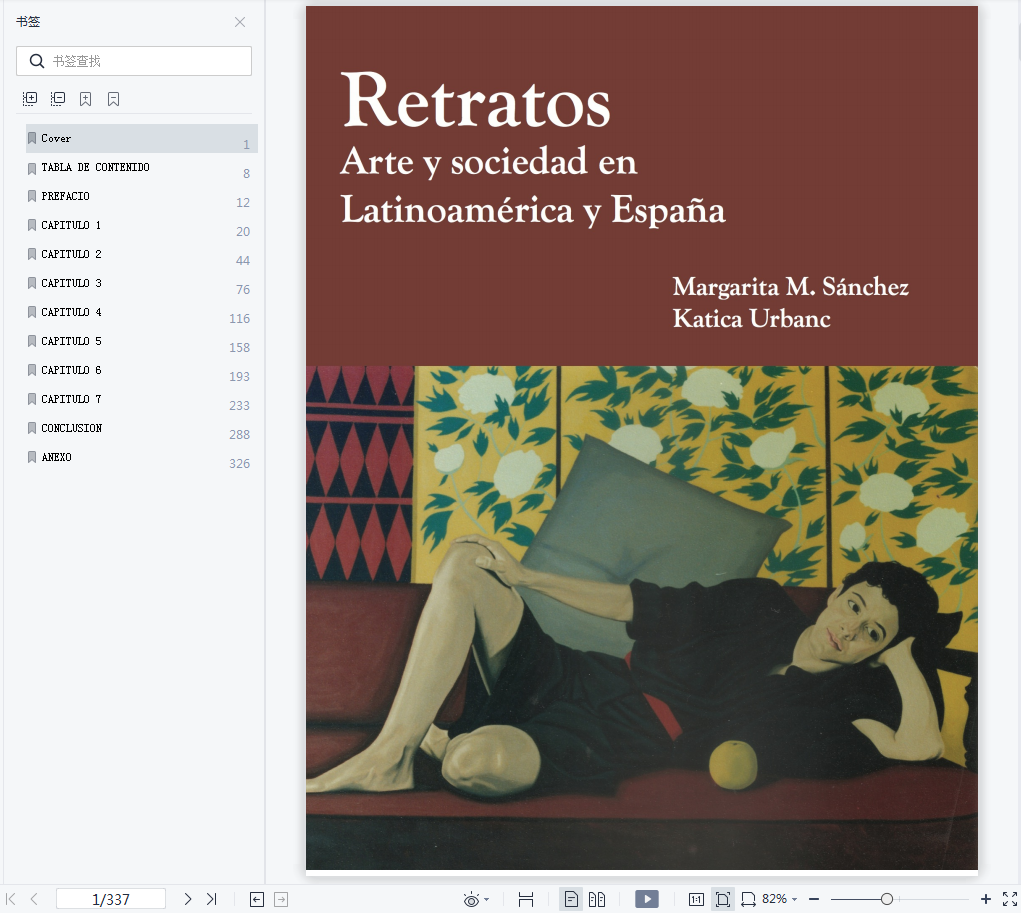1021x913 pixels.
Task: Jump to last page button
Action: [x=211, y=899]
